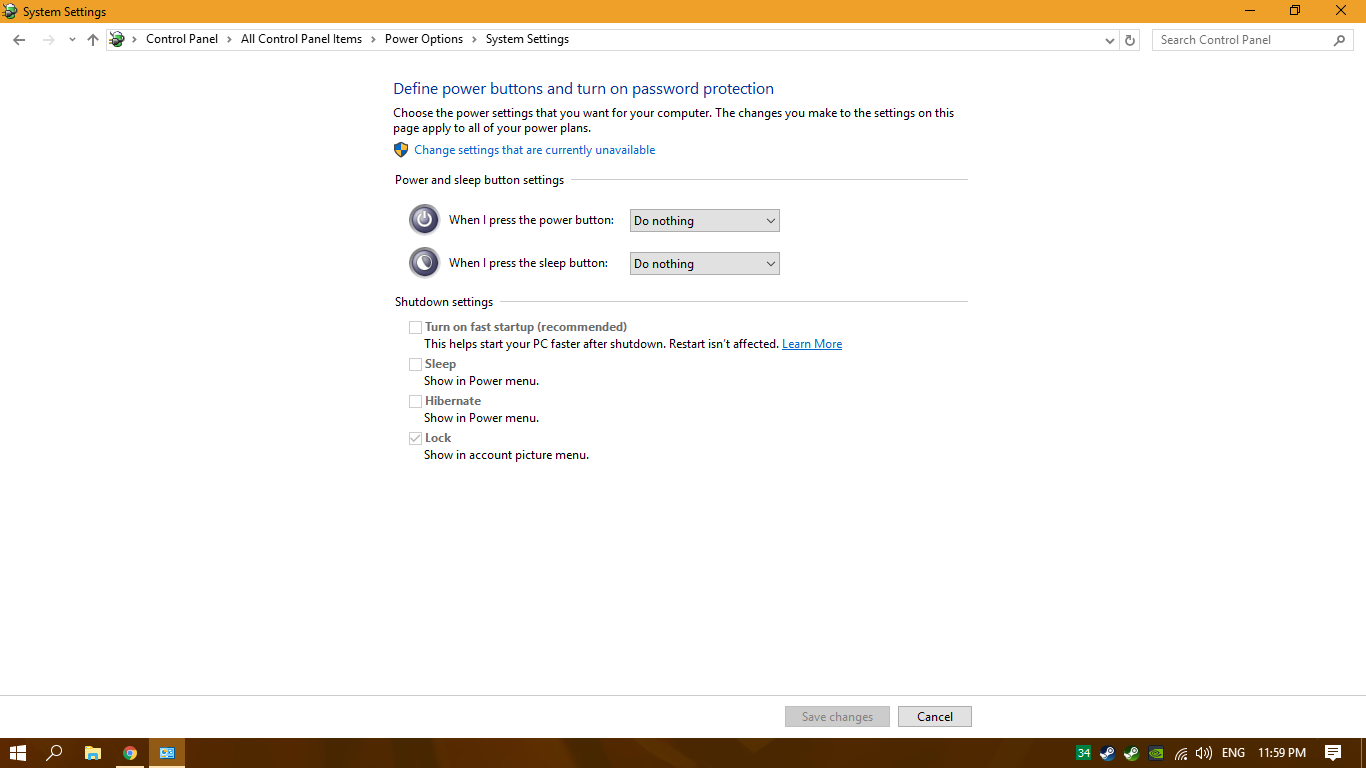This screenshot has height=768, width=1366.
Task: Expand the address bar history dropdown
Action: pos(1109,40)
